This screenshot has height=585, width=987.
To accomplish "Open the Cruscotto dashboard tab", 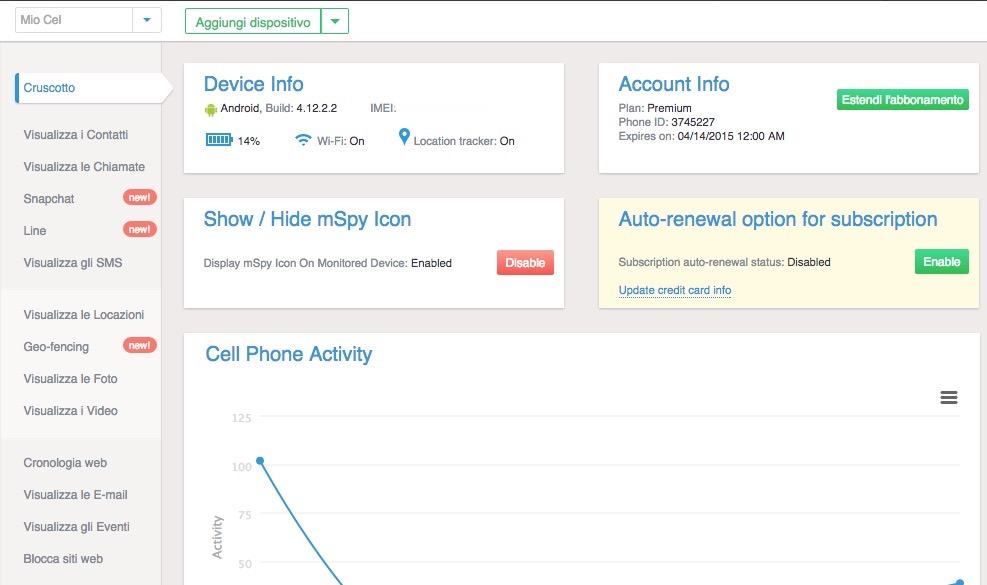I will point(50,88).
